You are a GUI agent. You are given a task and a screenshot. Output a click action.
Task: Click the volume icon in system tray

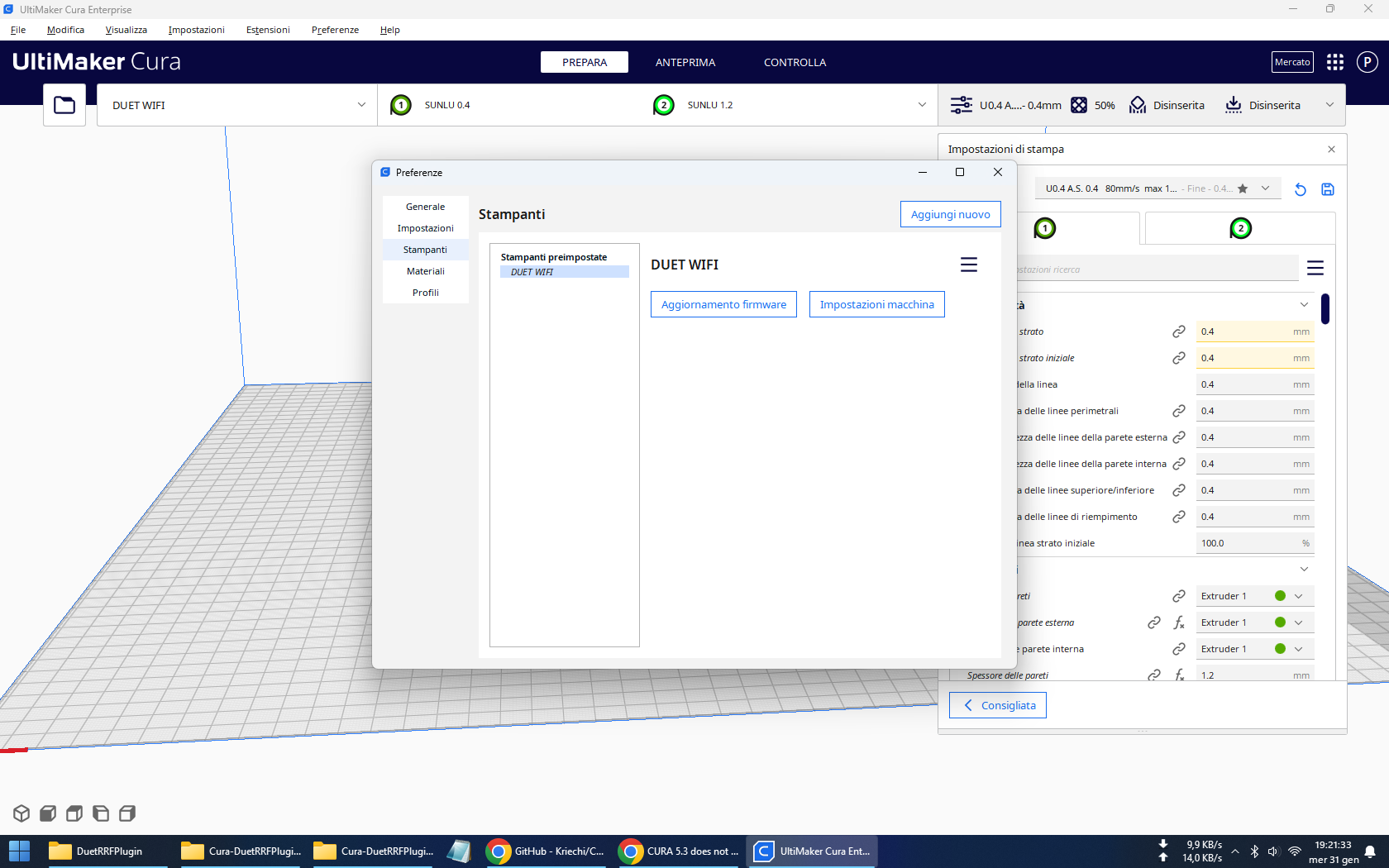click(x=1273, y=851)
